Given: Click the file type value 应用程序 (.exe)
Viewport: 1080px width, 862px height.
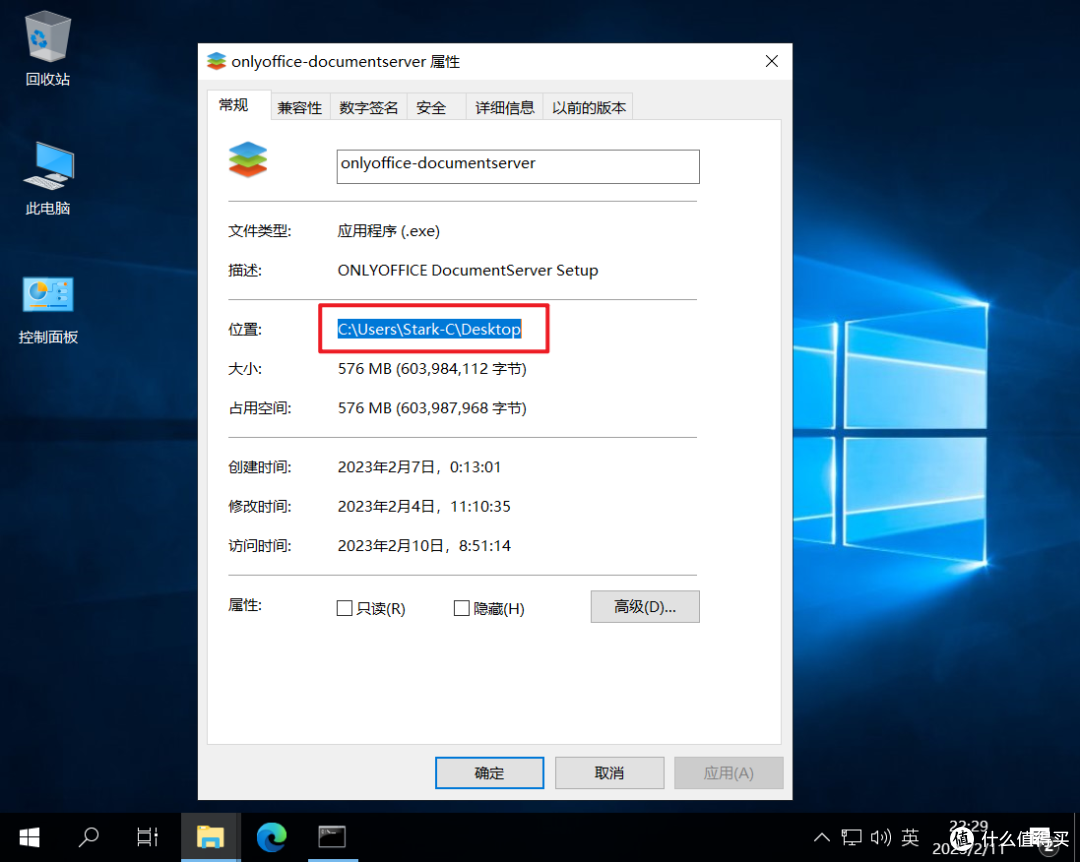Looking at the screenshot, I should pos(388,231).
